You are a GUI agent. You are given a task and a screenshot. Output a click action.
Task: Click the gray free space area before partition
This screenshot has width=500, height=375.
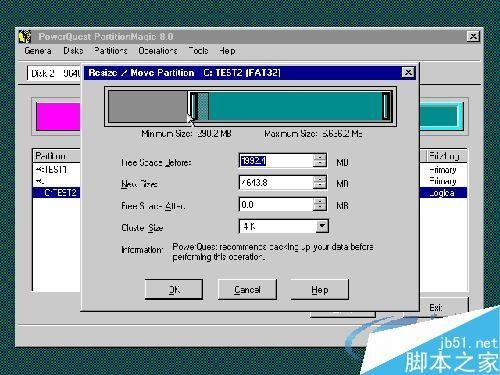[x=148, y=106]
